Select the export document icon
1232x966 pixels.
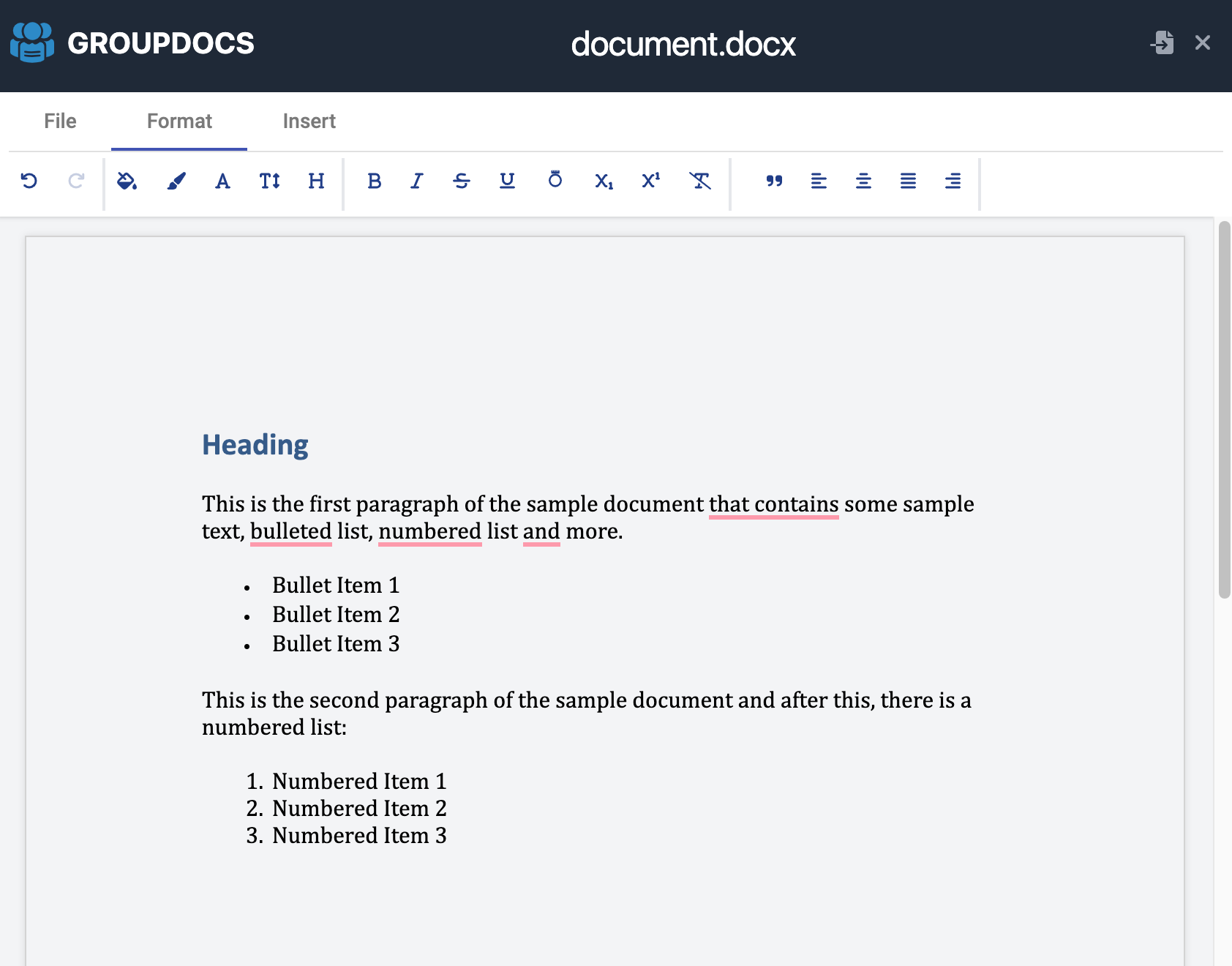[x=1163, y=43]
